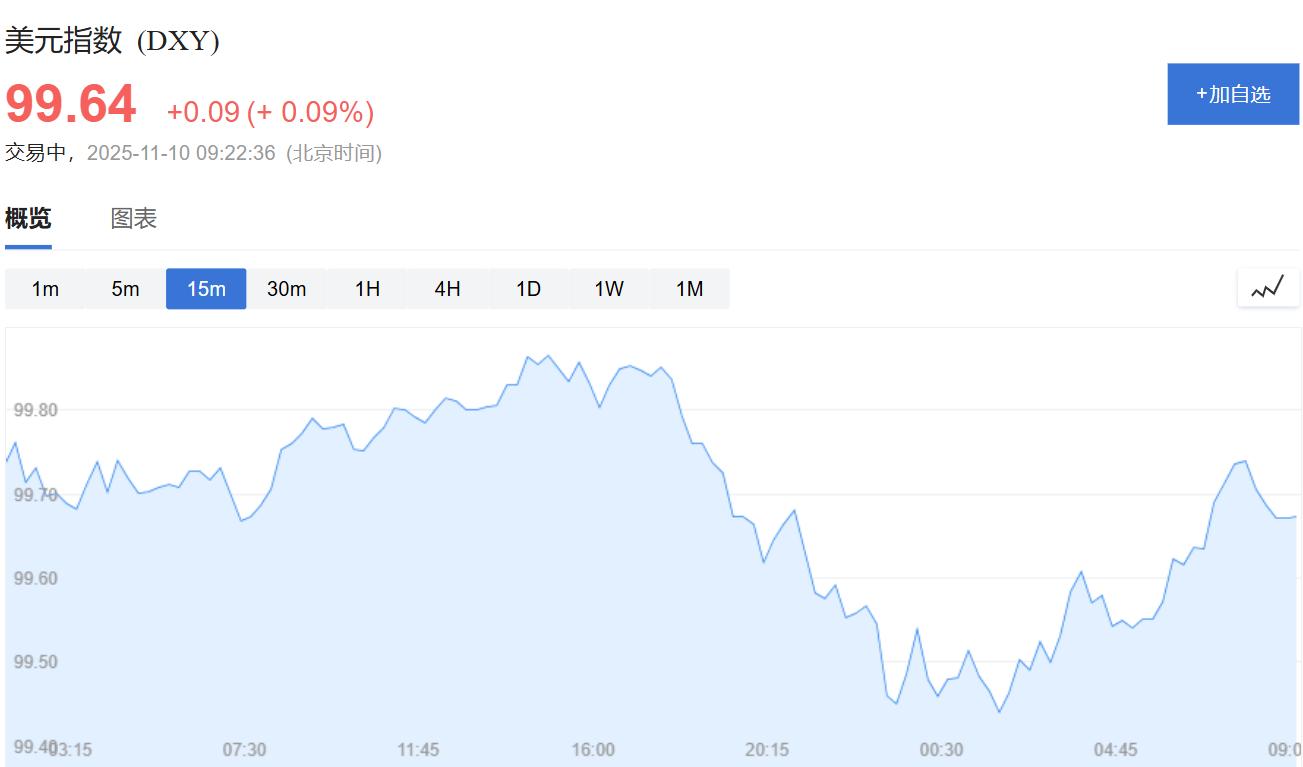Toggle the line chart style icon
Screen dimensions: 1303x767
[1268, 289]
